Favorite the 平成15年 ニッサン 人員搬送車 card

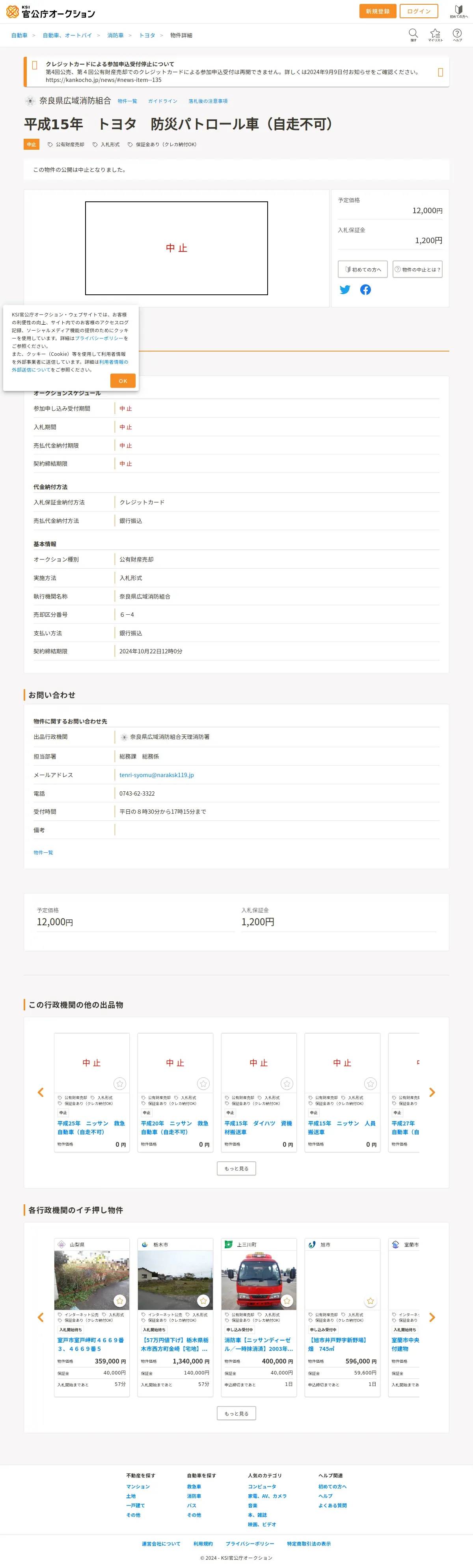(370, 1083)
